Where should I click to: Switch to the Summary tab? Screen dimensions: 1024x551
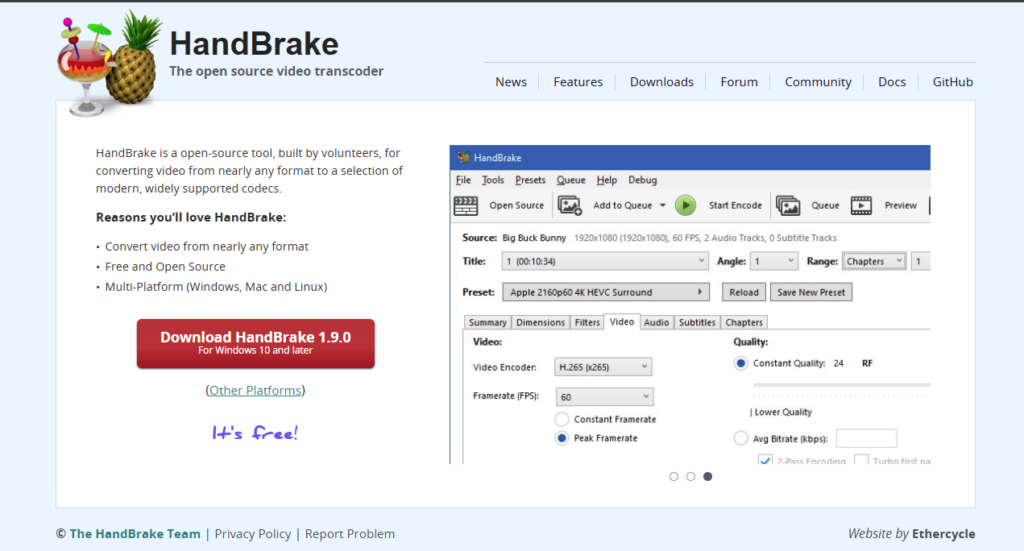pos(487,323)
